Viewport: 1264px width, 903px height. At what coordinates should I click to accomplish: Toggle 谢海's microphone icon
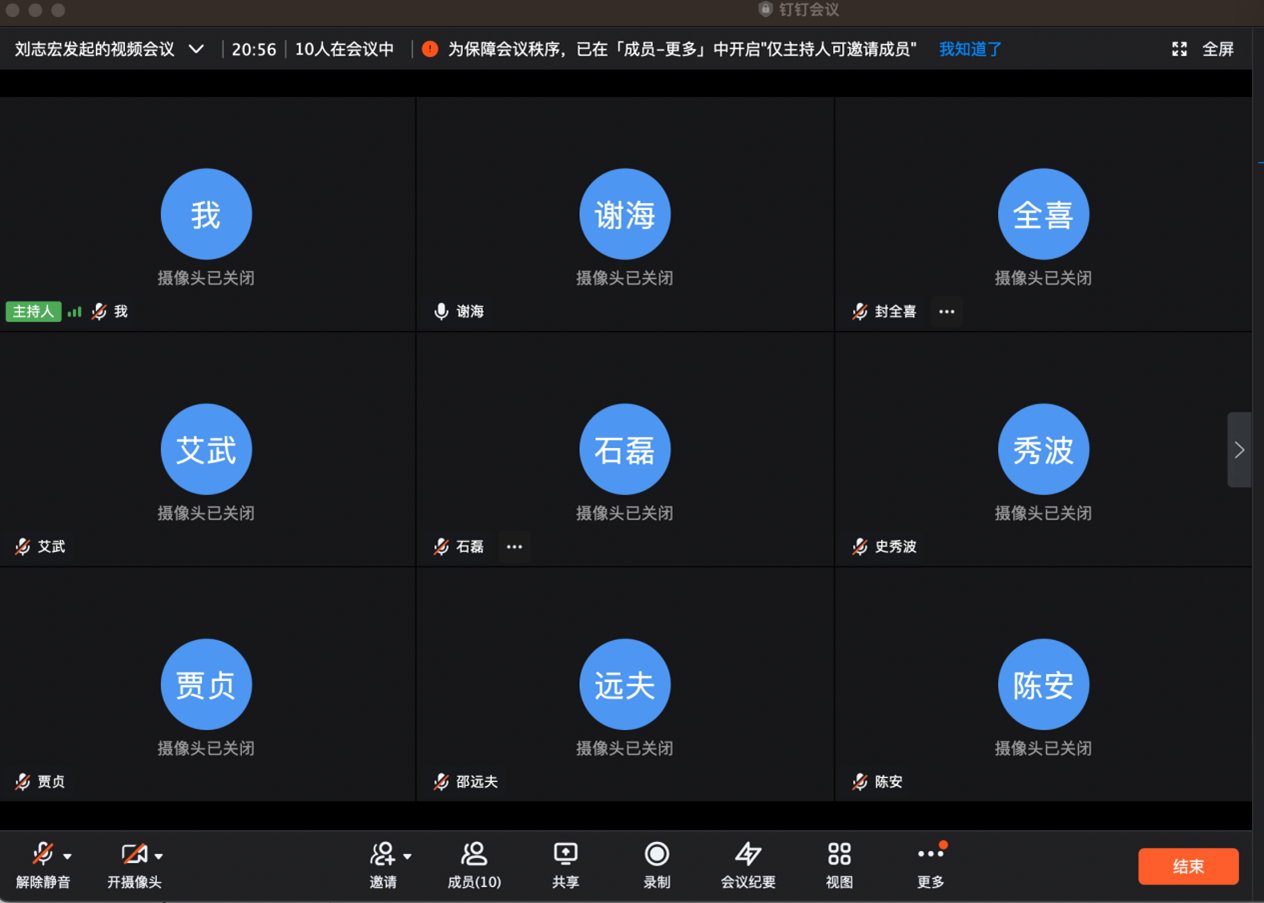pos(441,312)
